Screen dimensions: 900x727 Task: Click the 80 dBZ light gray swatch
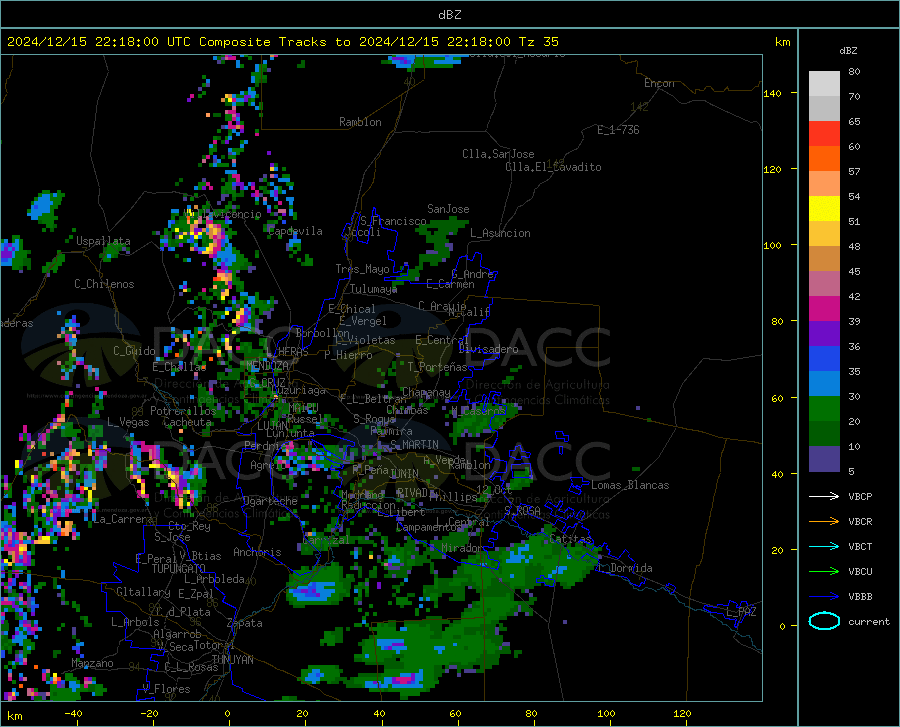point(824,84)
